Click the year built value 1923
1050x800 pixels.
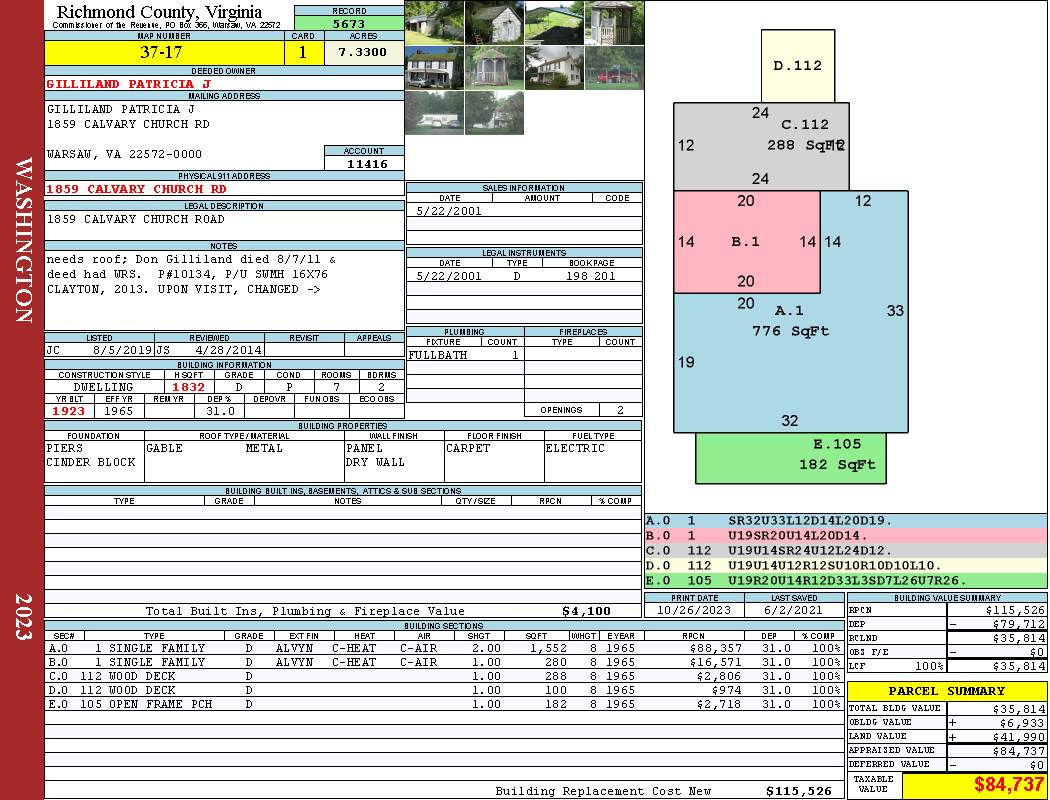[69, 411]
